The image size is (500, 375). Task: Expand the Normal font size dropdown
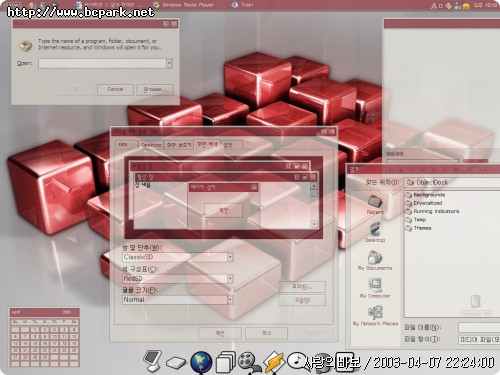click(x=230, y=300)
